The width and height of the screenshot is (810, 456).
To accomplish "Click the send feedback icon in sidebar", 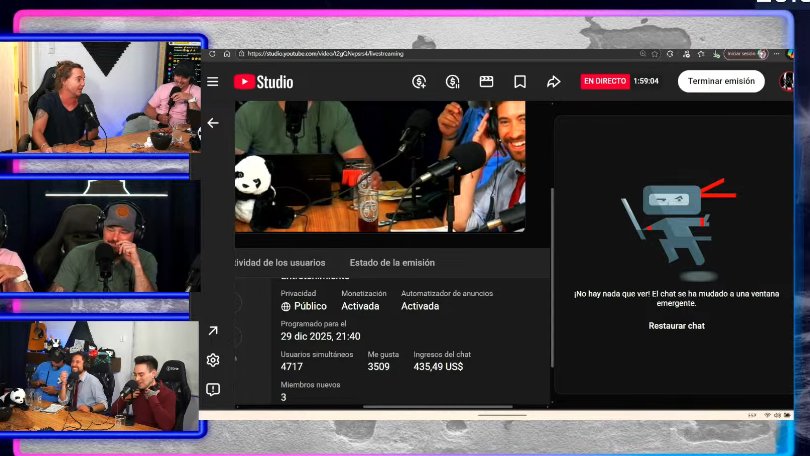I will point(213,389).
